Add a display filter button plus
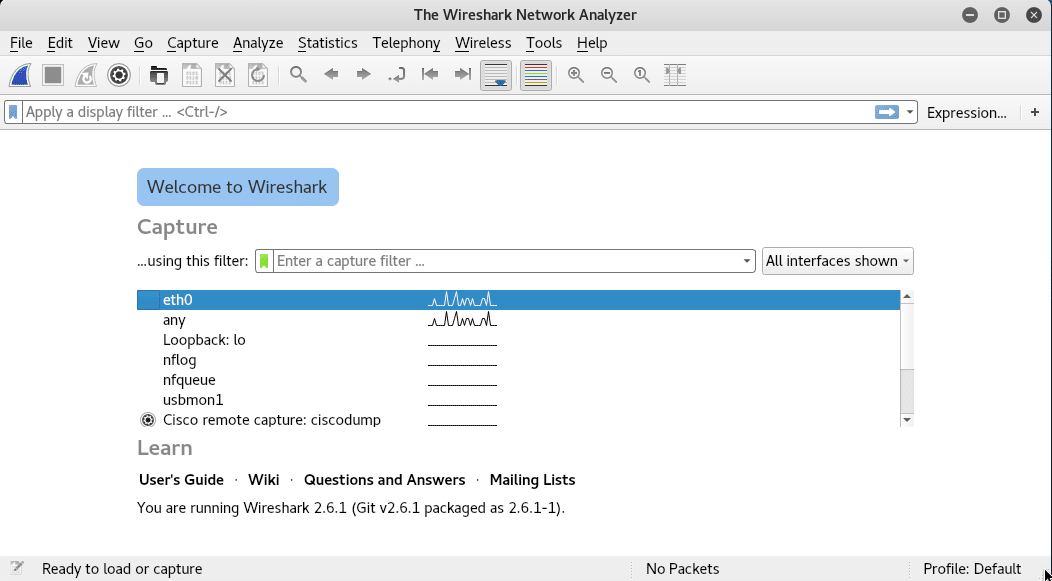 pyautogui.click(x=1035, y=112)
